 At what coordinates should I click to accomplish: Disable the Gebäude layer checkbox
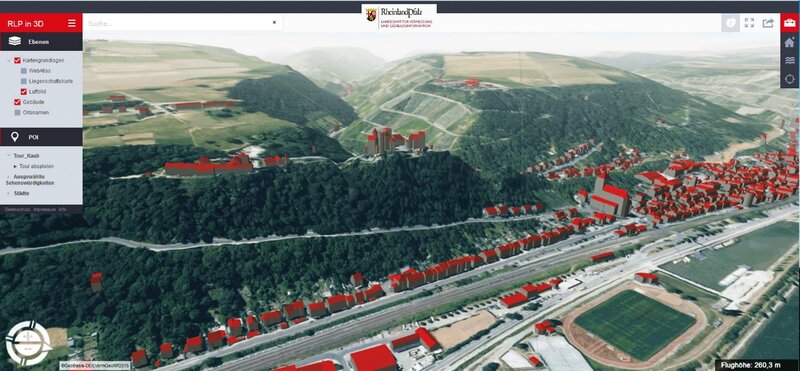coord(17,102)
